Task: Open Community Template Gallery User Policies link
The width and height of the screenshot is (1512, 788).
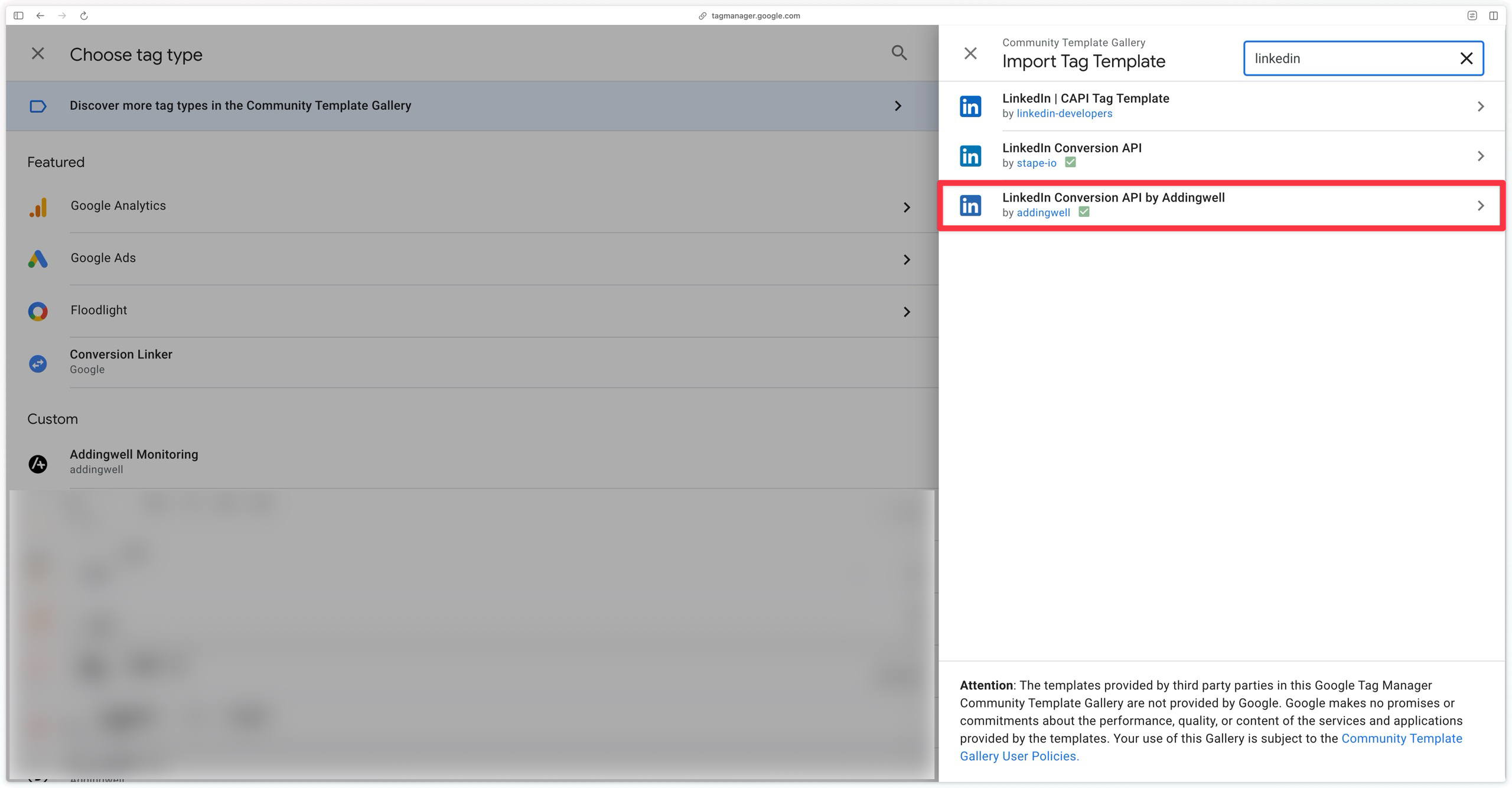Action: [1211, 747]
